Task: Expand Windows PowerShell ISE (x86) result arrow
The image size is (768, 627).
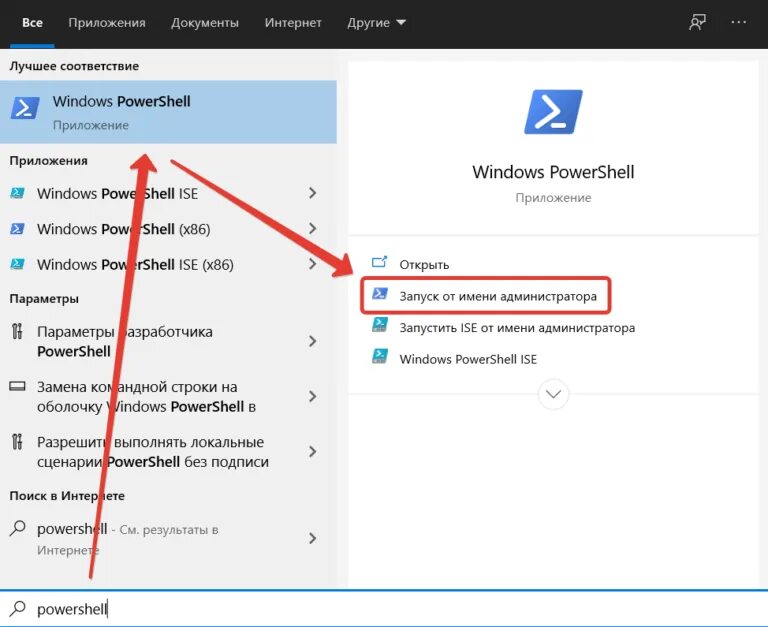Action: (x=312, y=264)
